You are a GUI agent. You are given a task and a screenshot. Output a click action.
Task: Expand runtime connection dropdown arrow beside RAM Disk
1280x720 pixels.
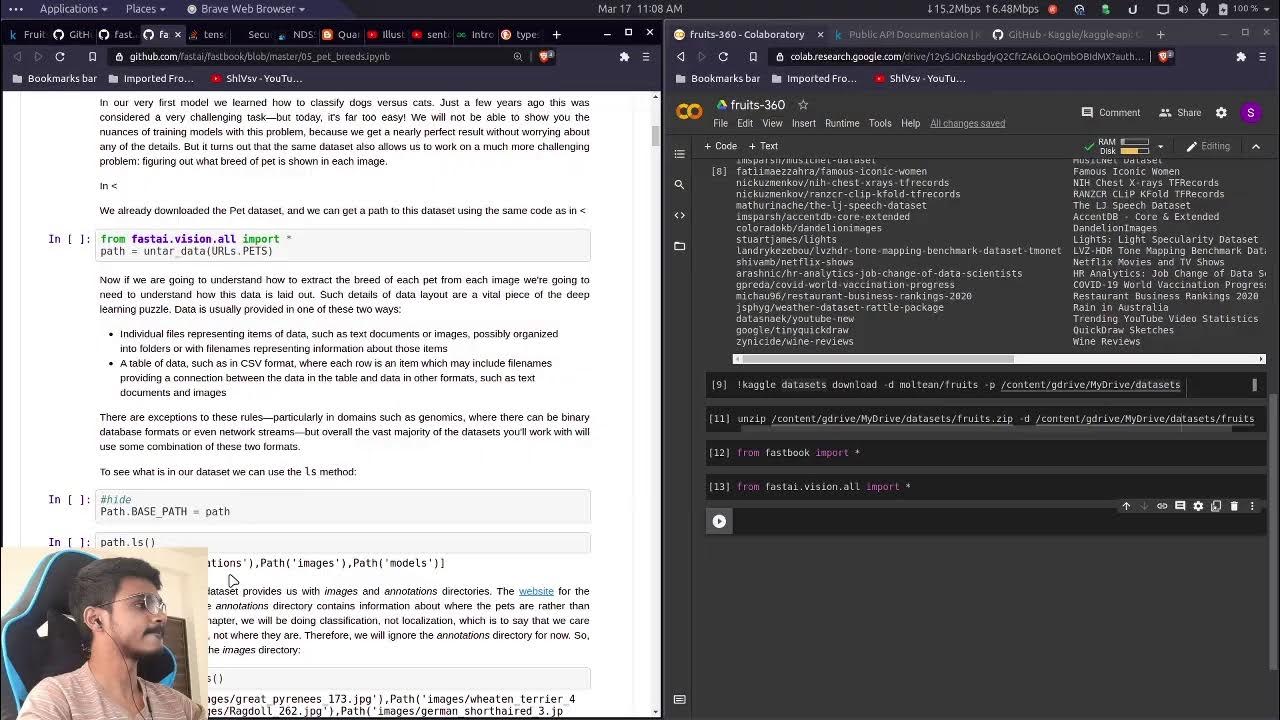point(1160,147)
